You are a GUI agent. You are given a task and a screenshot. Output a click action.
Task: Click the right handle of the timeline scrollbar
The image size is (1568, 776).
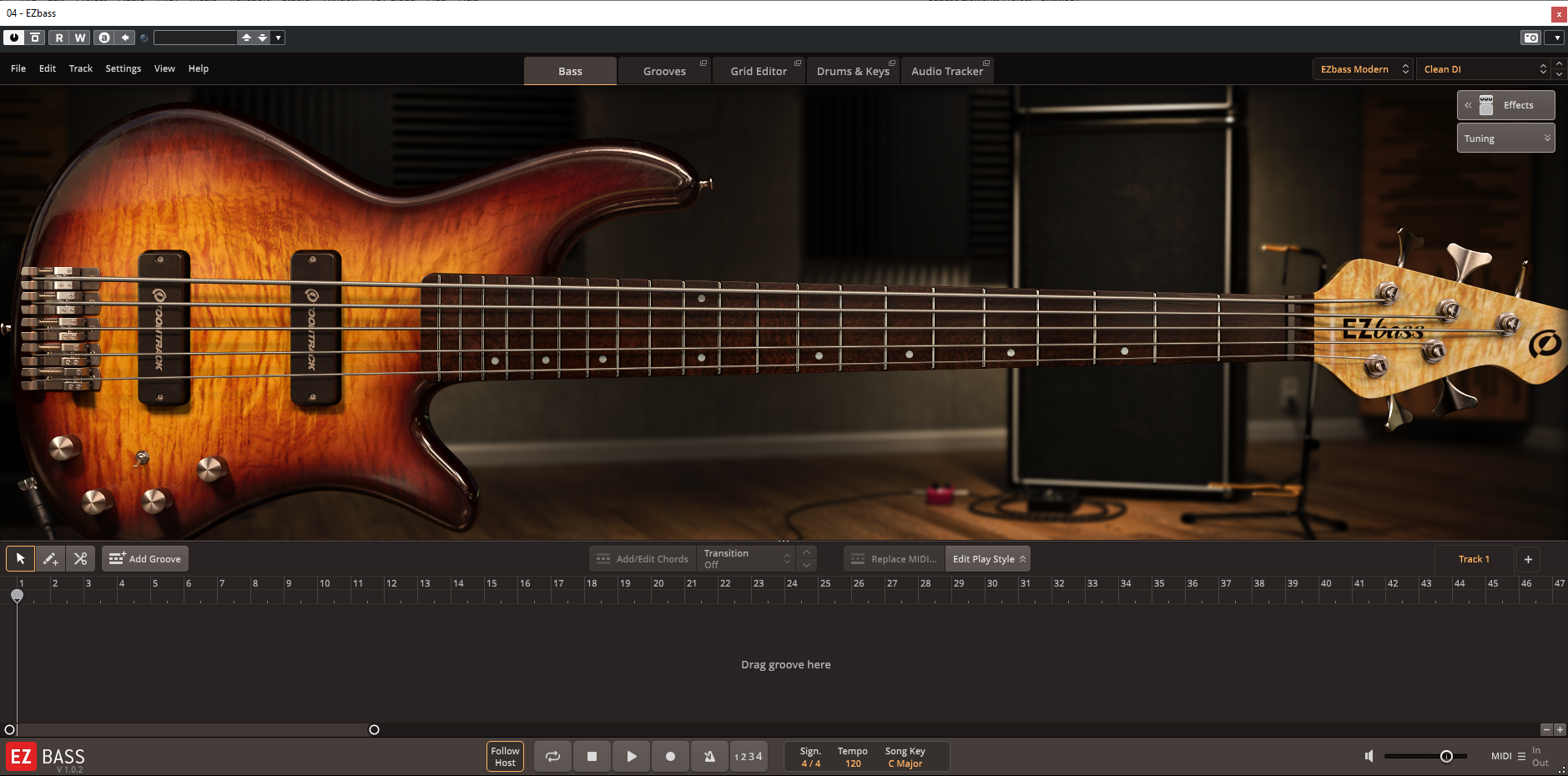click(374, 729)
